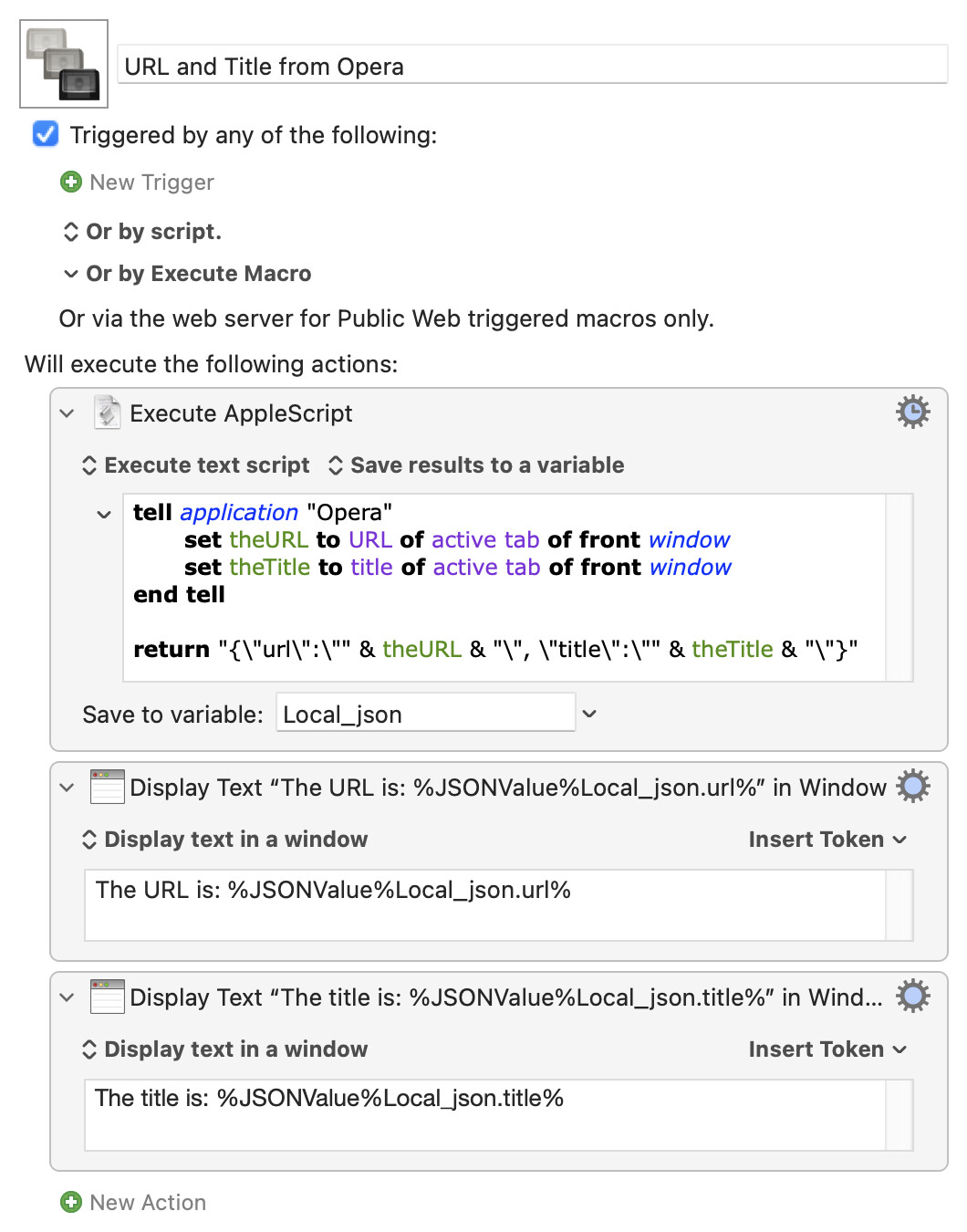Open gear menu for URL Display Text action
Screen dimensions: 967x1232
click(x=912, y=787)
